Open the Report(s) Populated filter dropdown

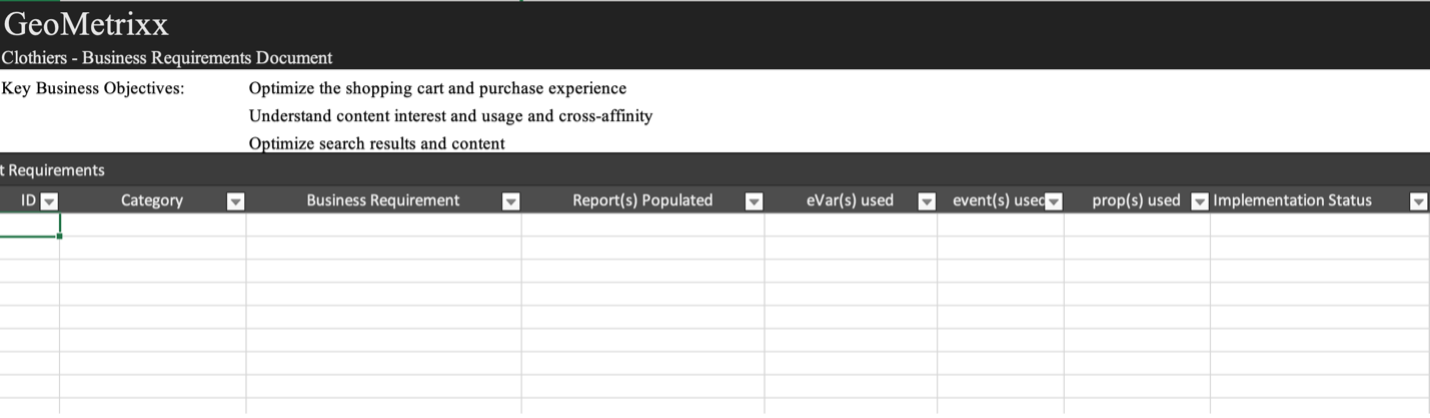[x=753, y=201]
